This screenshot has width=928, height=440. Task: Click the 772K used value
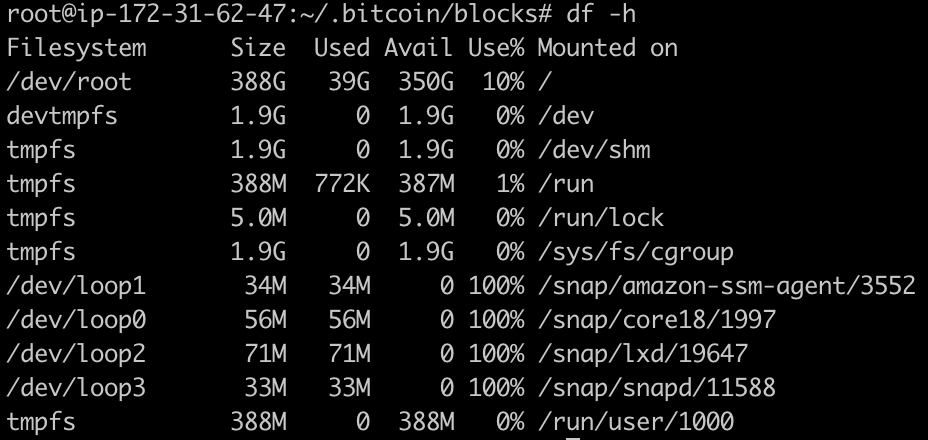point(342,184)
